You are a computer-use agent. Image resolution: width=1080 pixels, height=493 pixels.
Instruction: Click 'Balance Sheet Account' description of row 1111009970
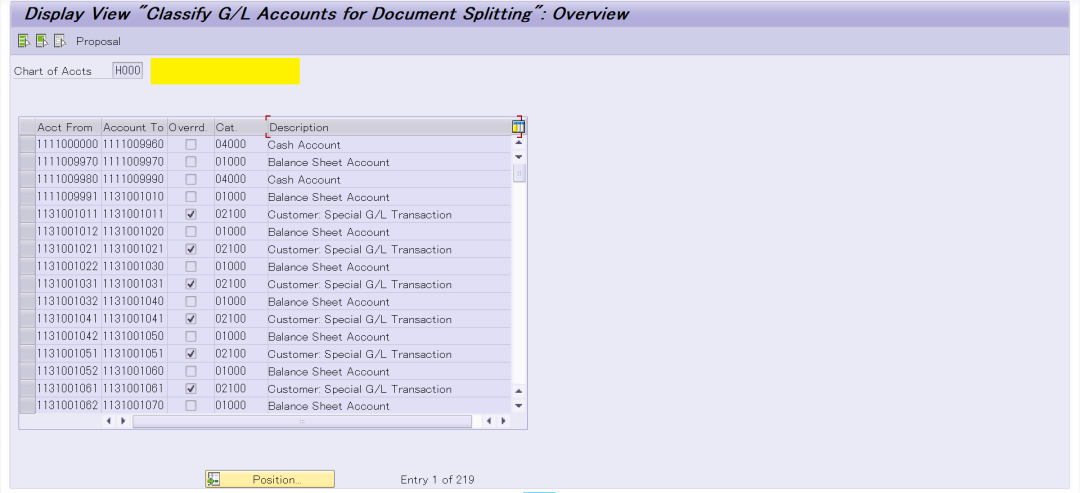[329, 162]
